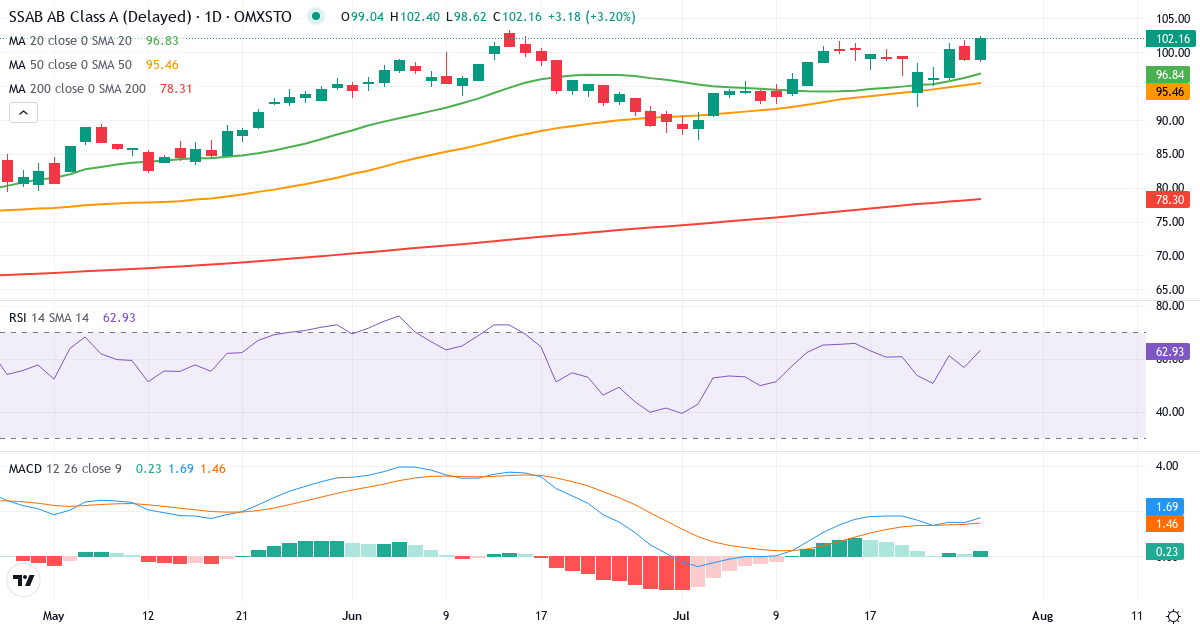Select the SSAB AB Class A symbol title
1200x630 pixels.
click(150, 17)
